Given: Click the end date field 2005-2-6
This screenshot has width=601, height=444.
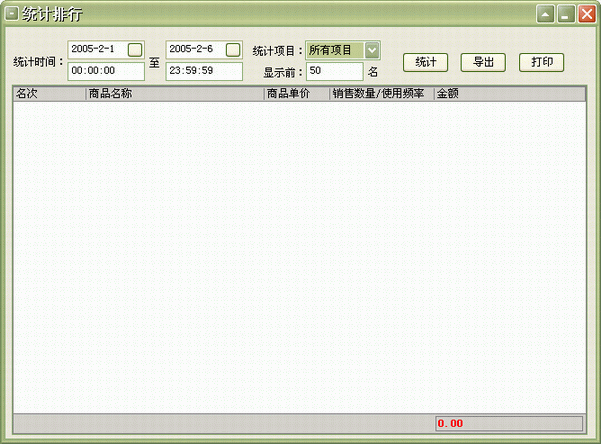Looking at the screenshot, I should tap(195, 49).
